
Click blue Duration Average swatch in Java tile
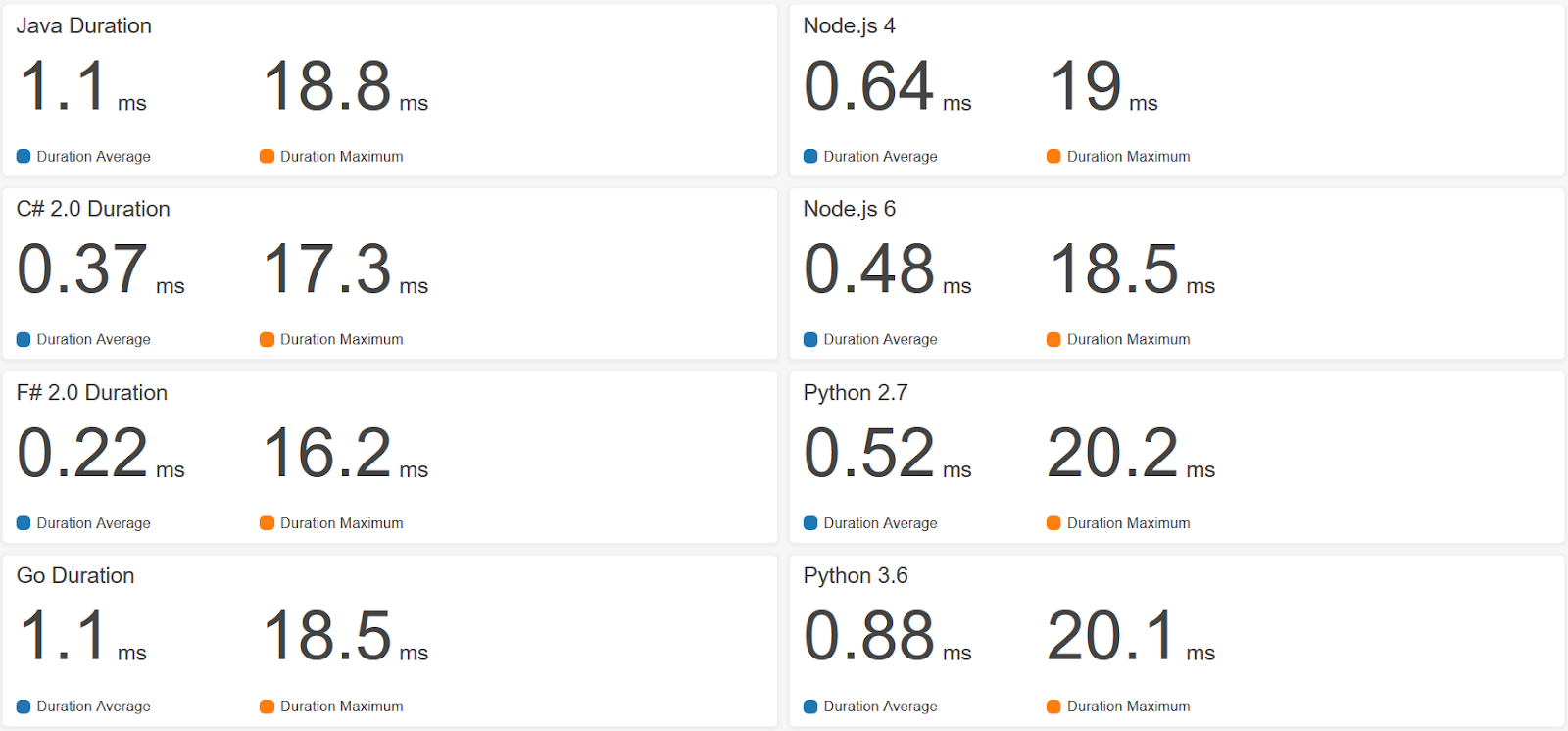tap(24, 156)
